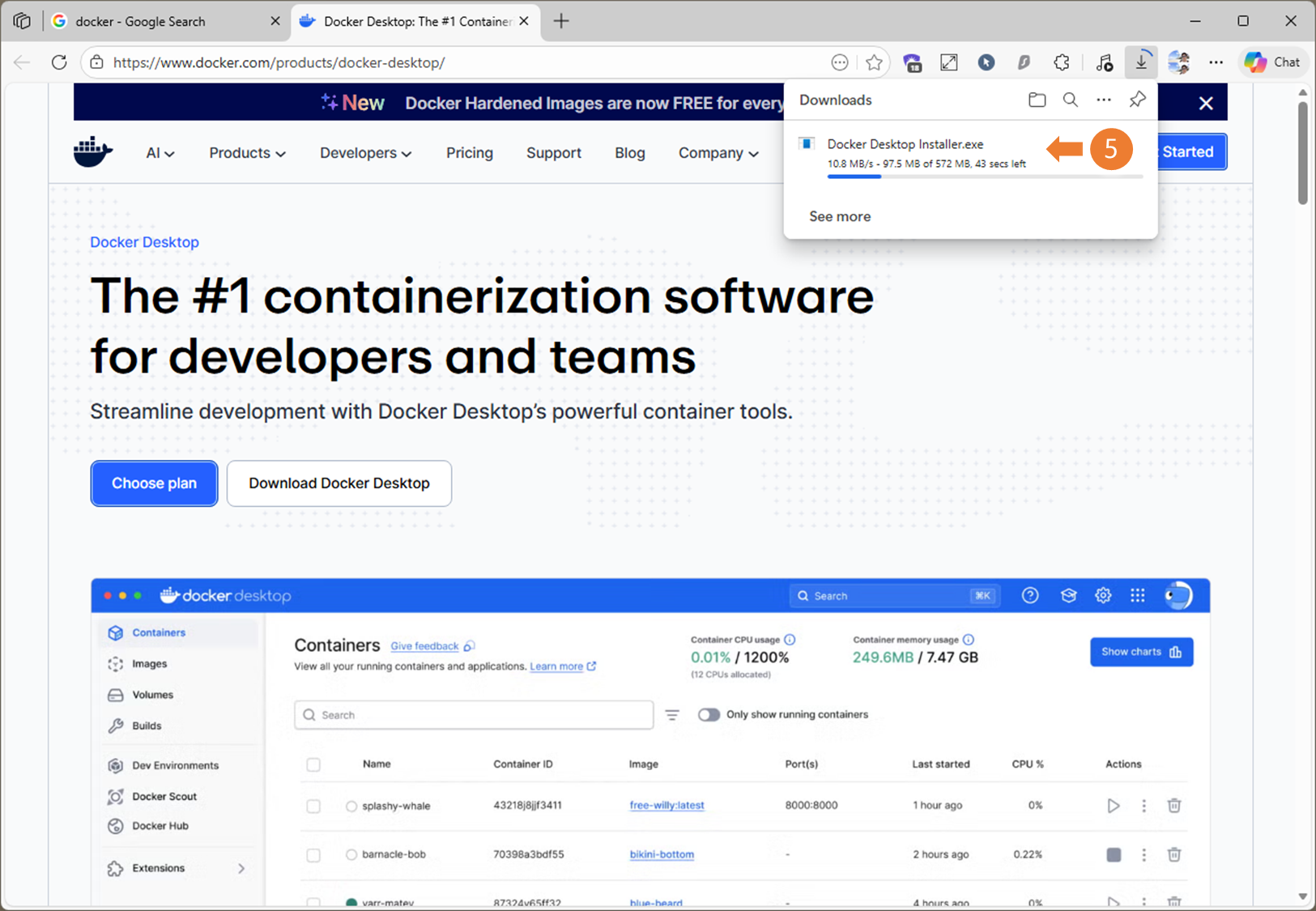Open the browser extensions puzzle icon
The width and height of the screenshot is (1316, 911).
click(1061, 62)
